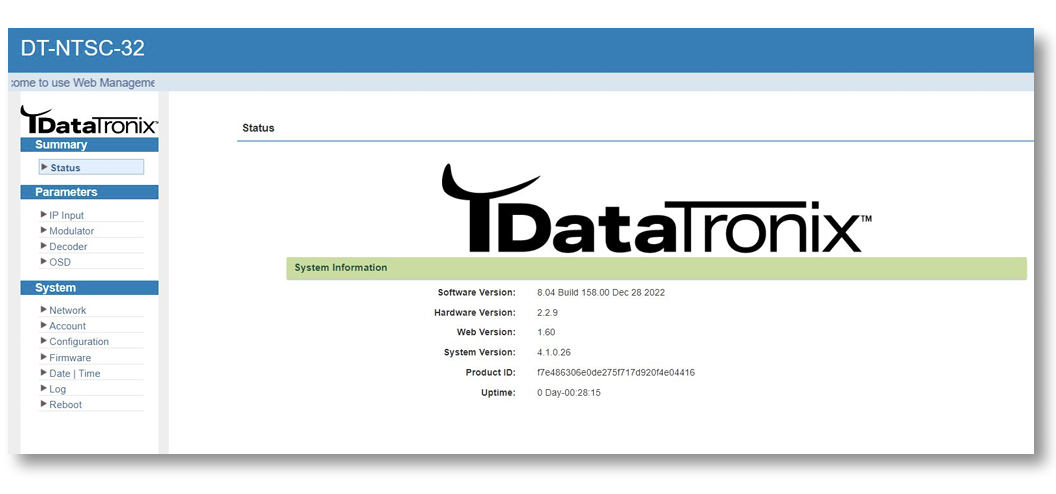The height and width of the screenshot is (494, 1056).
Task: Click the Product ID label
Action: [x=490, y=372]
